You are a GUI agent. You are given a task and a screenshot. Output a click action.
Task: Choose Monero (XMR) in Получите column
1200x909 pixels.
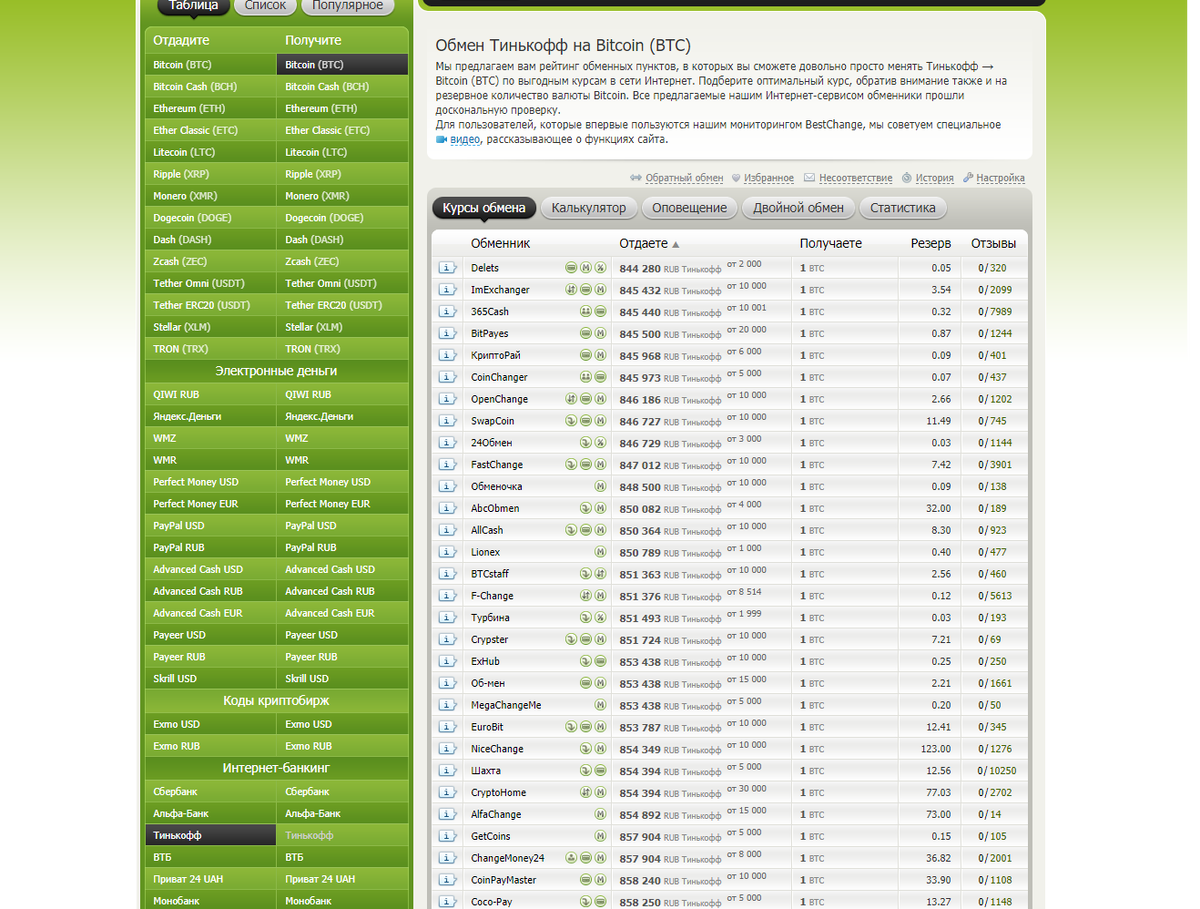(342, 196)
